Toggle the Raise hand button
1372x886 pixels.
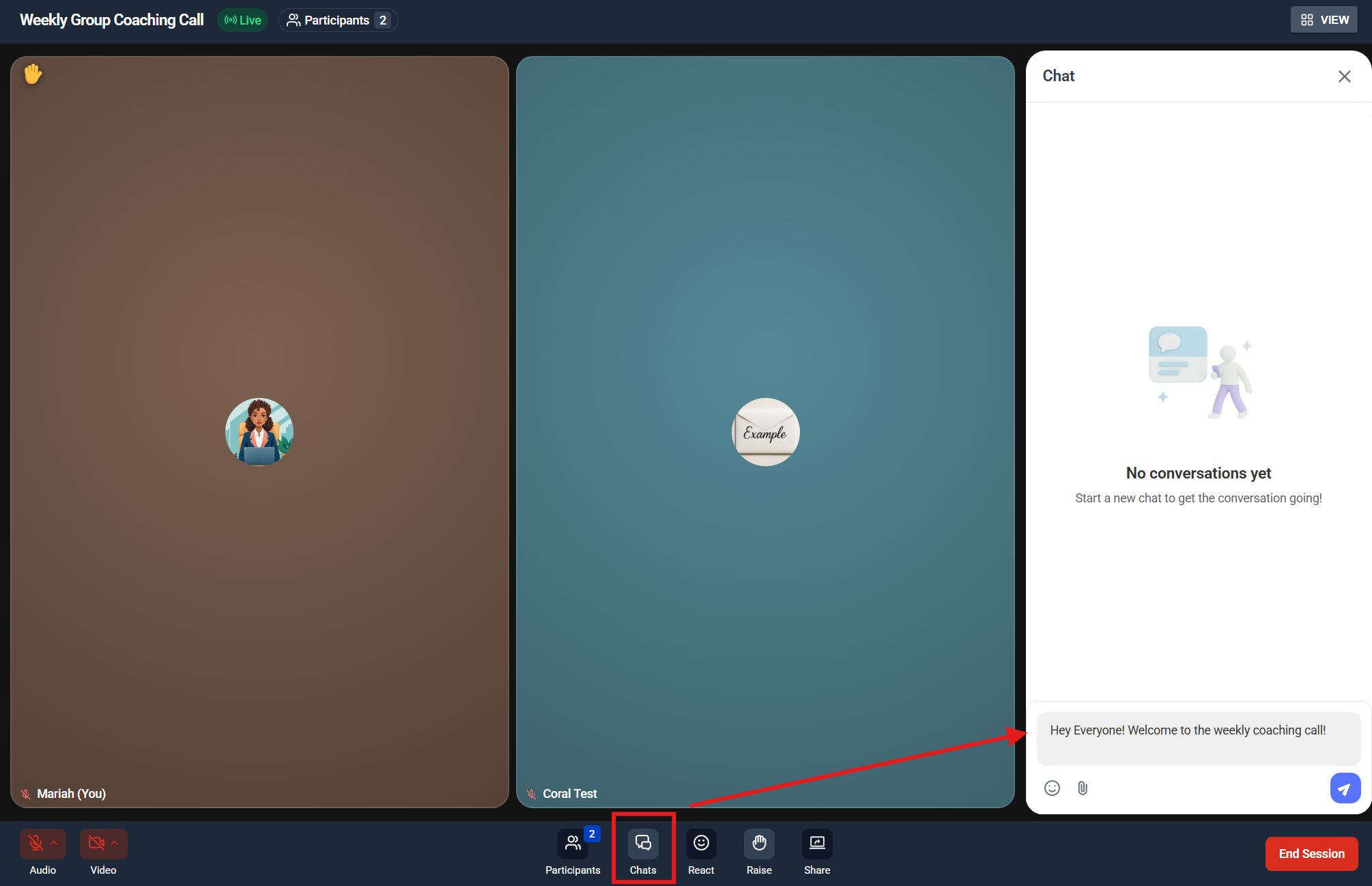[x=759, y=844]
